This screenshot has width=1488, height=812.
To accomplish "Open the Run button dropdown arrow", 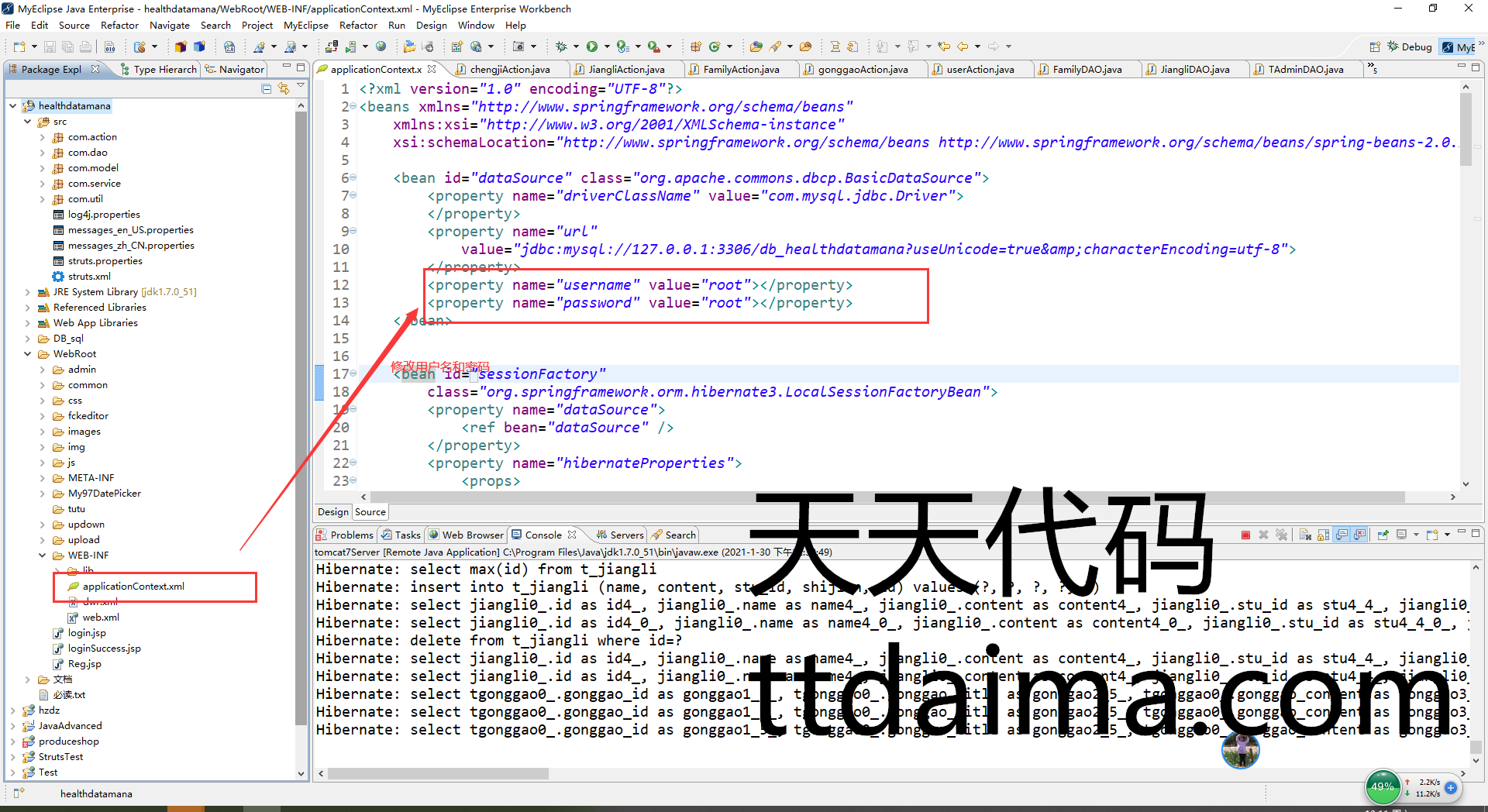I will point(607,46).
